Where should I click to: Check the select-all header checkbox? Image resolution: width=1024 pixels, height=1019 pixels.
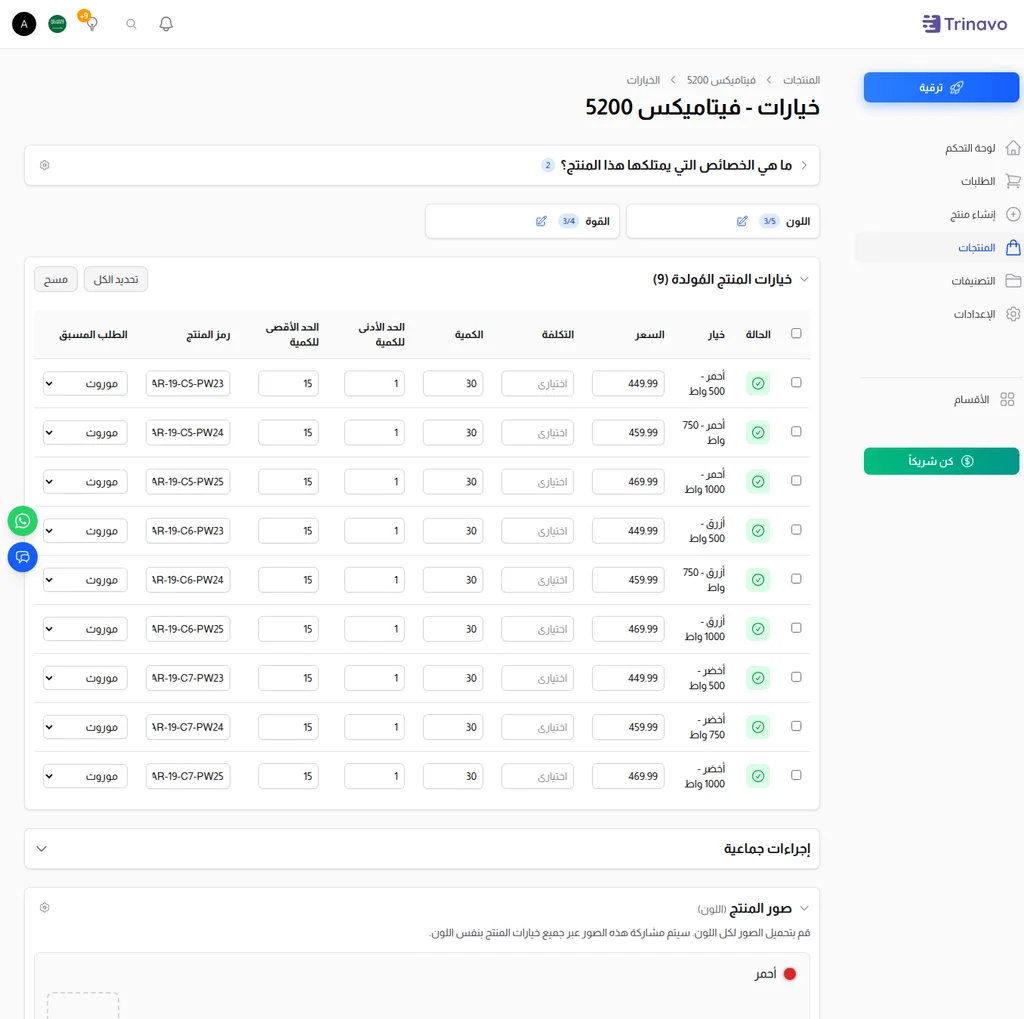[796, 333]
